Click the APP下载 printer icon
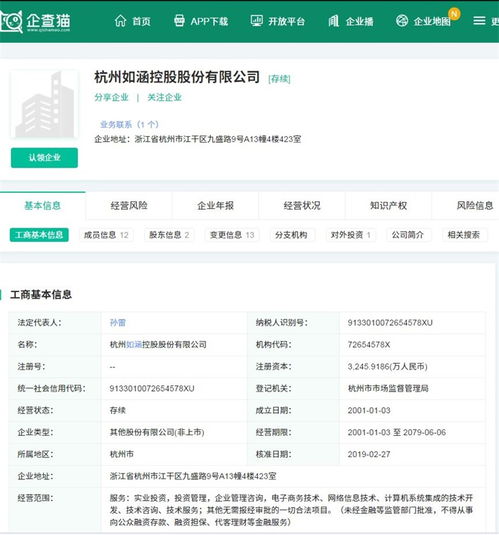 coord(180,21)
